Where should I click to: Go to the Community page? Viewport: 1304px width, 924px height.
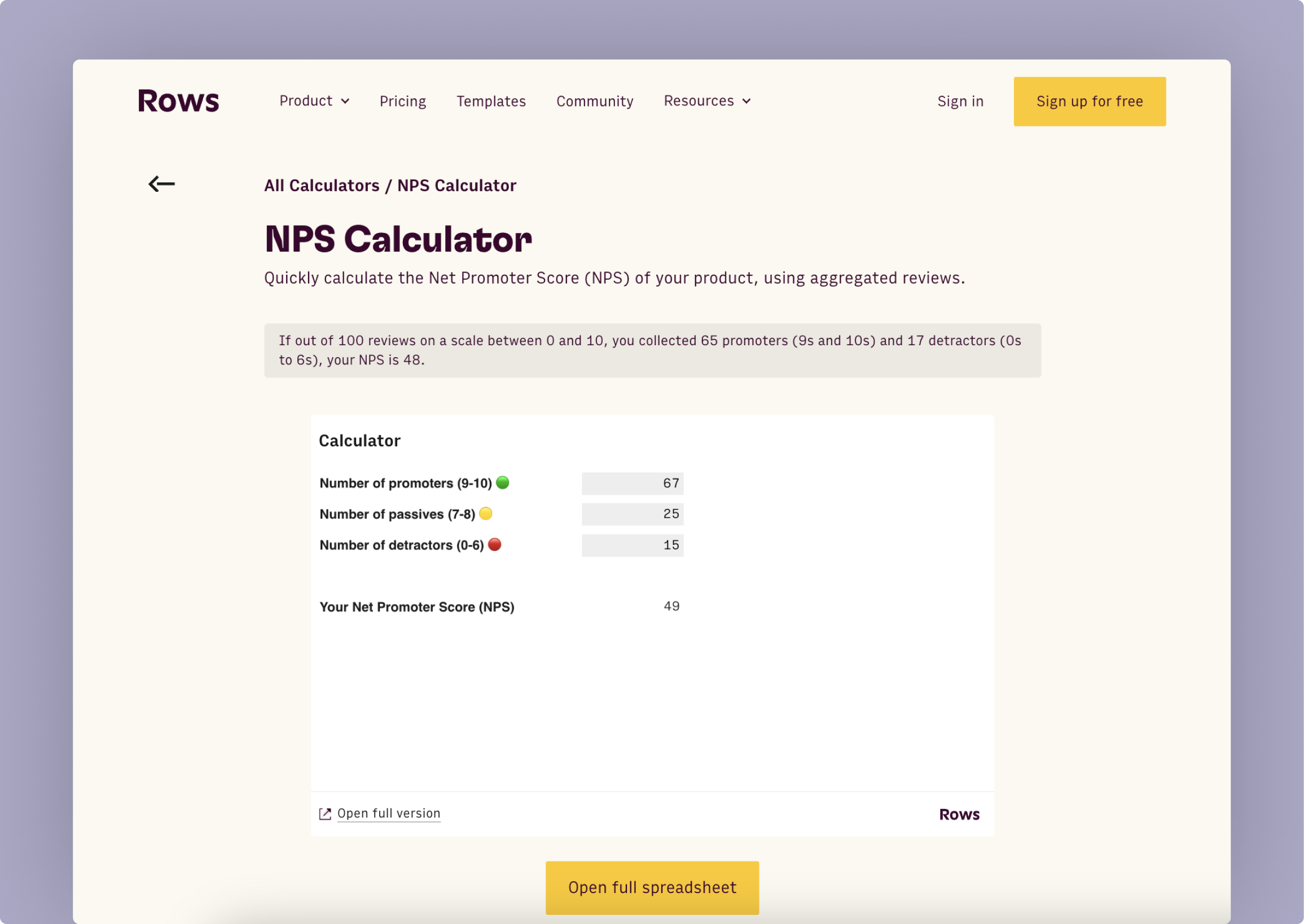pos(594,102)
